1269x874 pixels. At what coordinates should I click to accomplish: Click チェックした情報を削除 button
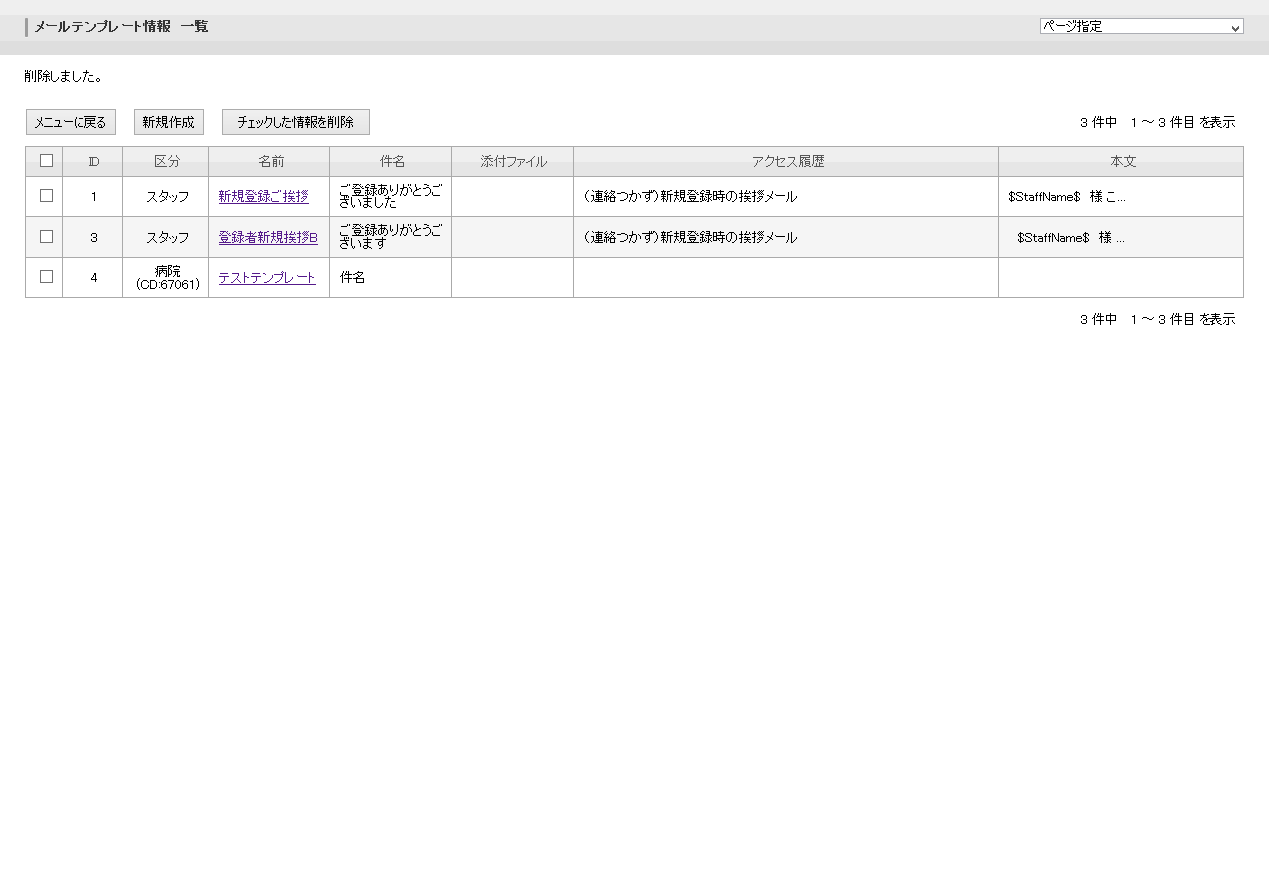[296, 122]
